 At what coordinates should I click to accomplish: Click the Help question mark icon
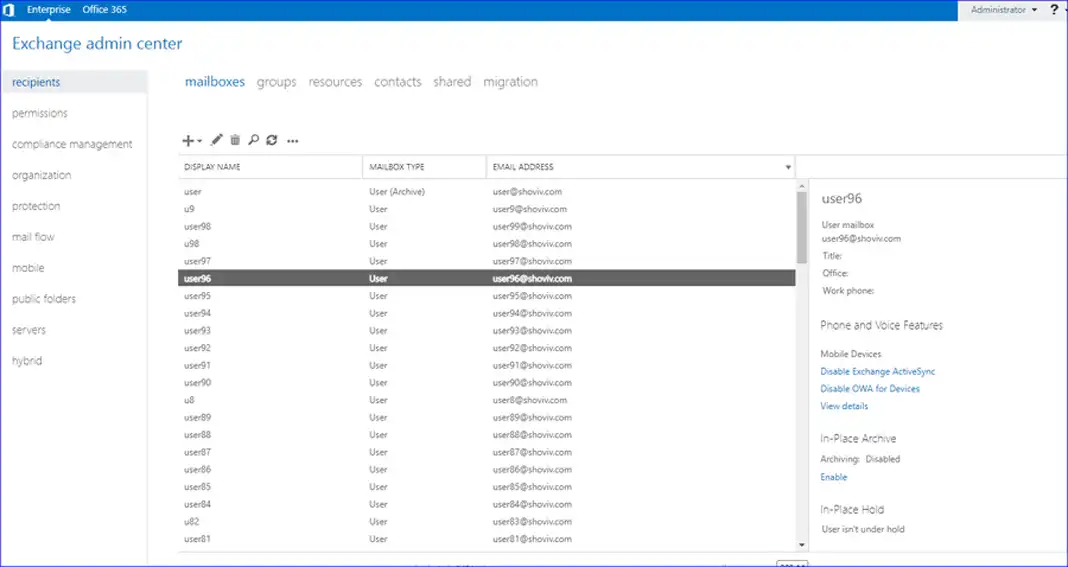1053,10
